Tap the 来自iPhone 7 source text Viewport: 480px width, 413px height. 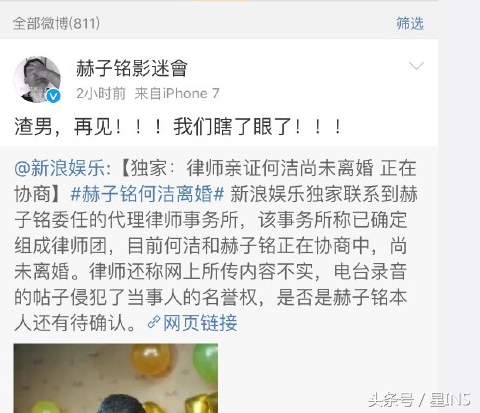177,93
